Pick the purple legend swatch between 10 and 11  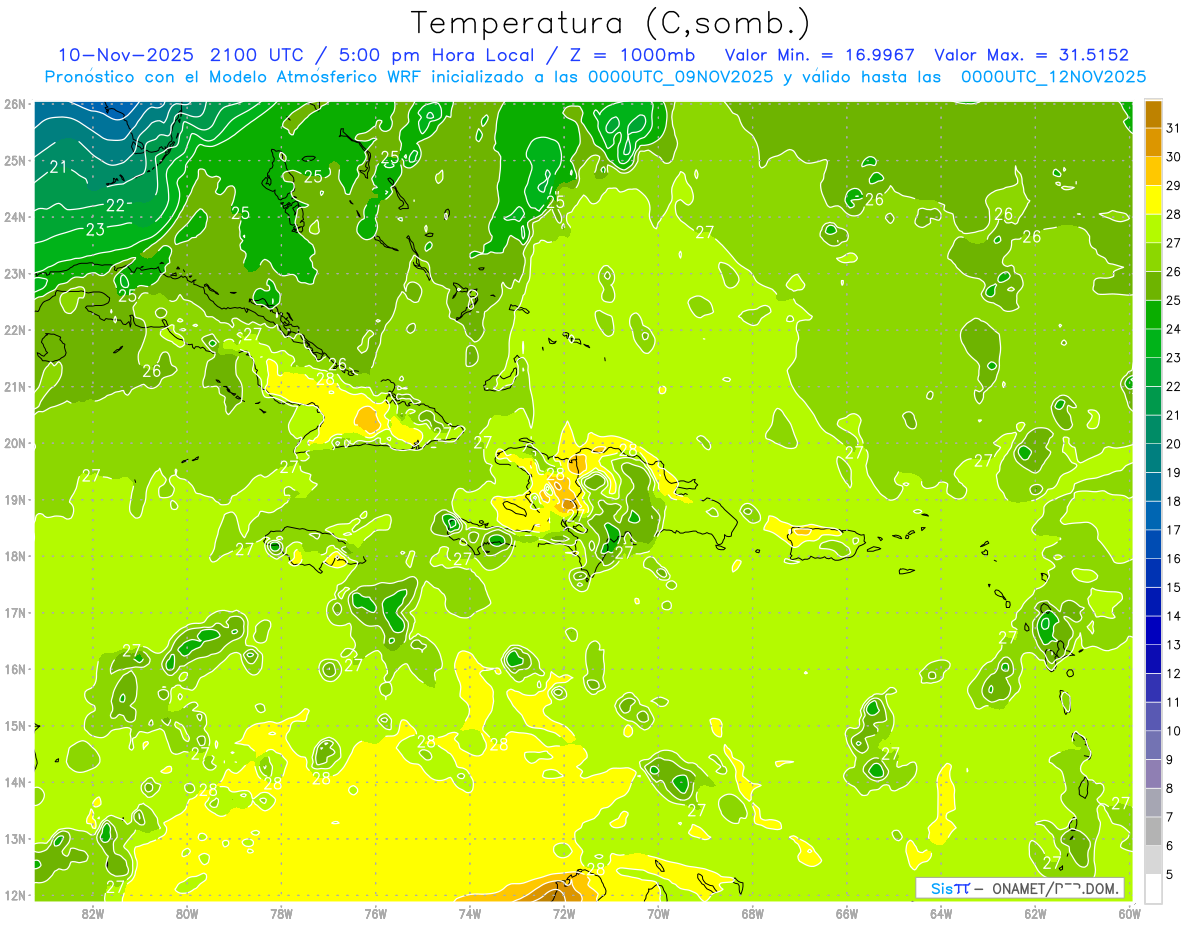click(1153, 716)
